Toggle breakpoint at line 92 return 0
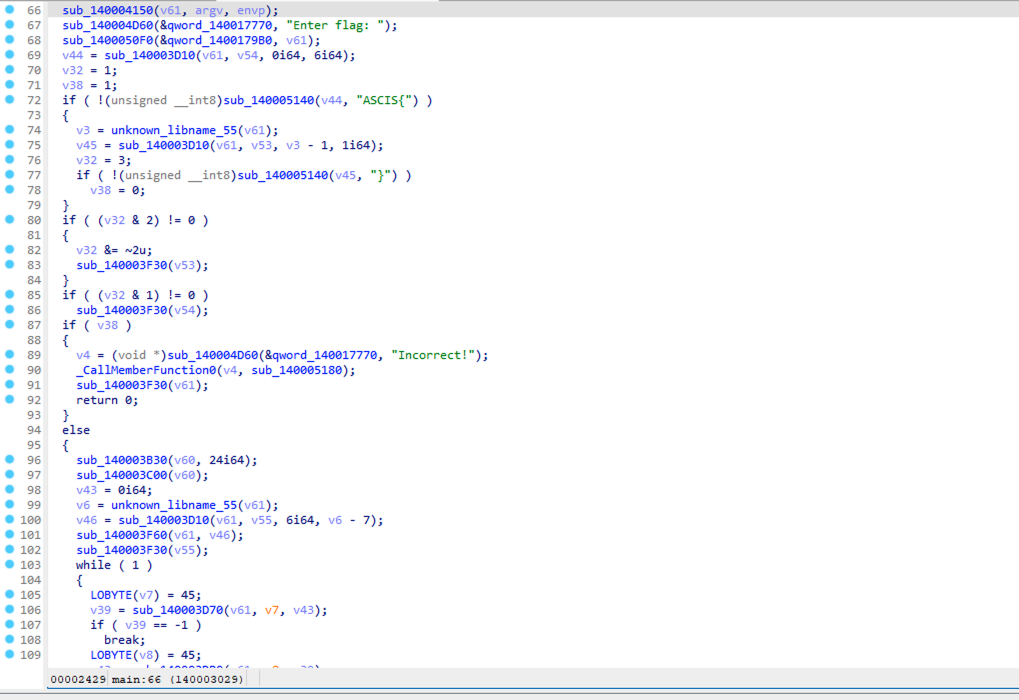The height and width of the screenshot is (700, 1019). point(9,400)
